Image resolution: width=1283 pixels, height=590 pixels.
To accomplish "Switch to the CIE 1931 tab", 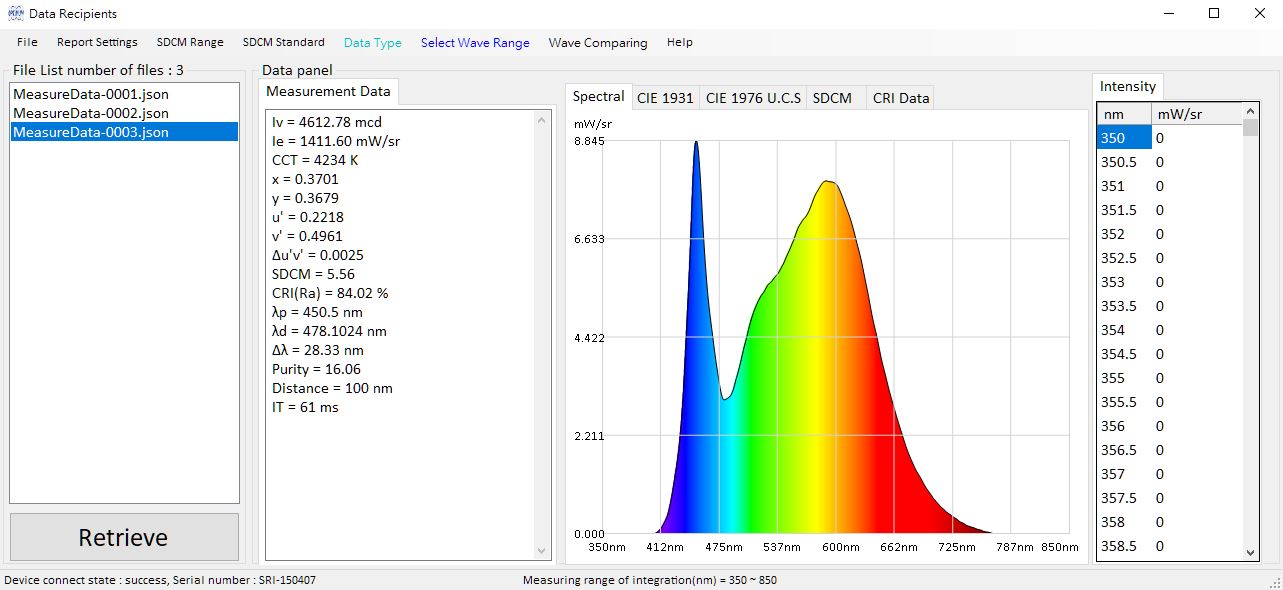I will click(x=664, y=98).
